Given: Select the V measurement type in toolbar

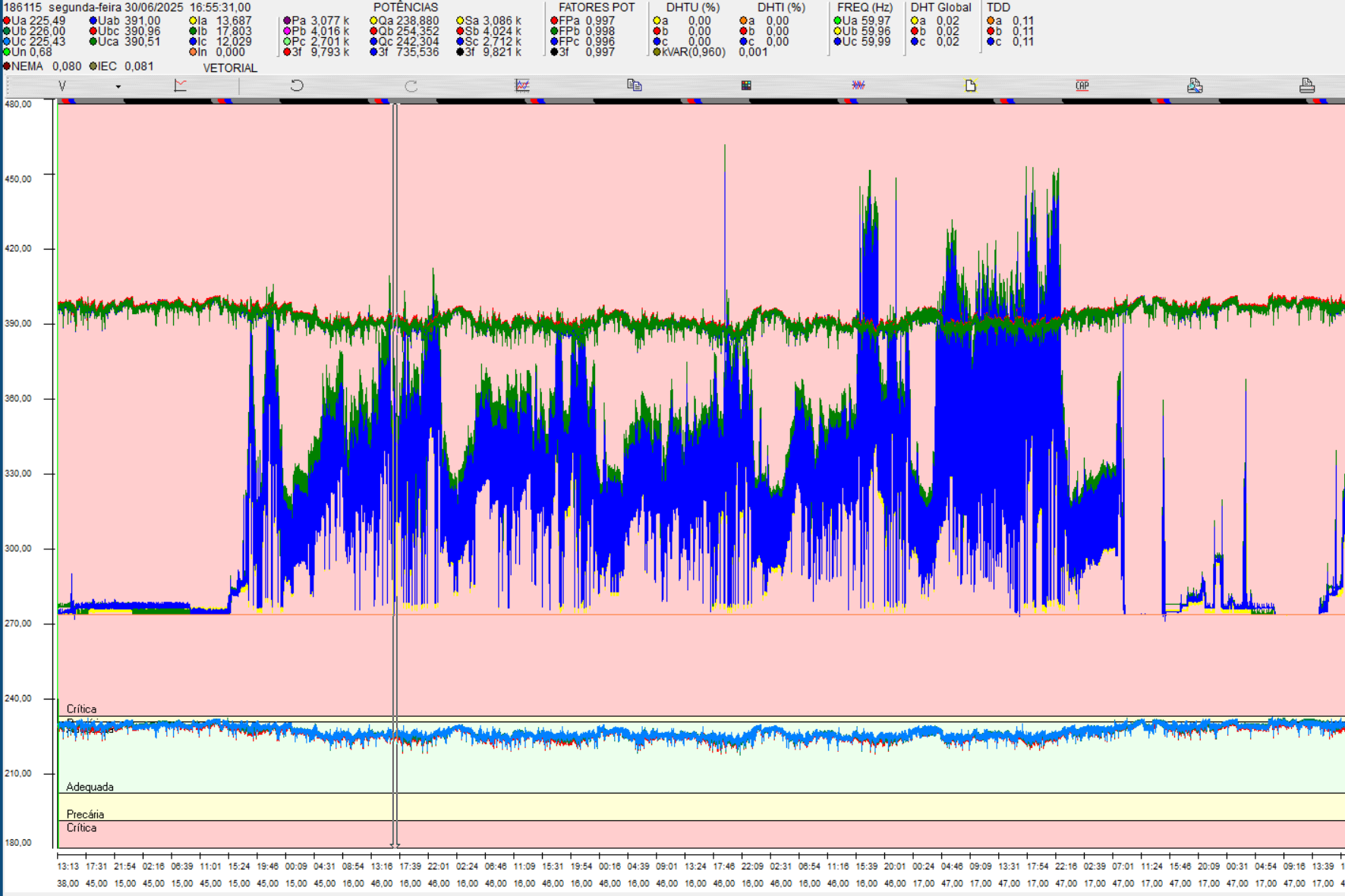Looking at the screenshot, I should [62, 86].
